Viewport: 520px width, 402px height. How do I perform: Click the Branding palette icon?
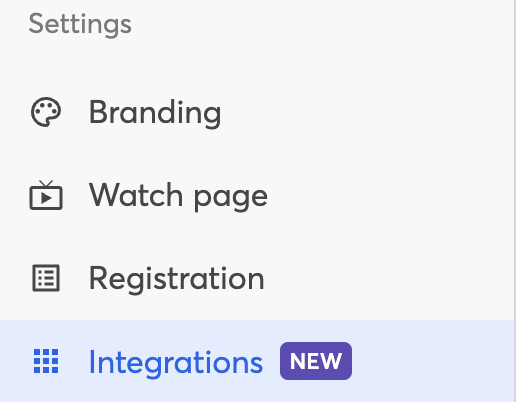pyautogui.click(x=46, y=112)
